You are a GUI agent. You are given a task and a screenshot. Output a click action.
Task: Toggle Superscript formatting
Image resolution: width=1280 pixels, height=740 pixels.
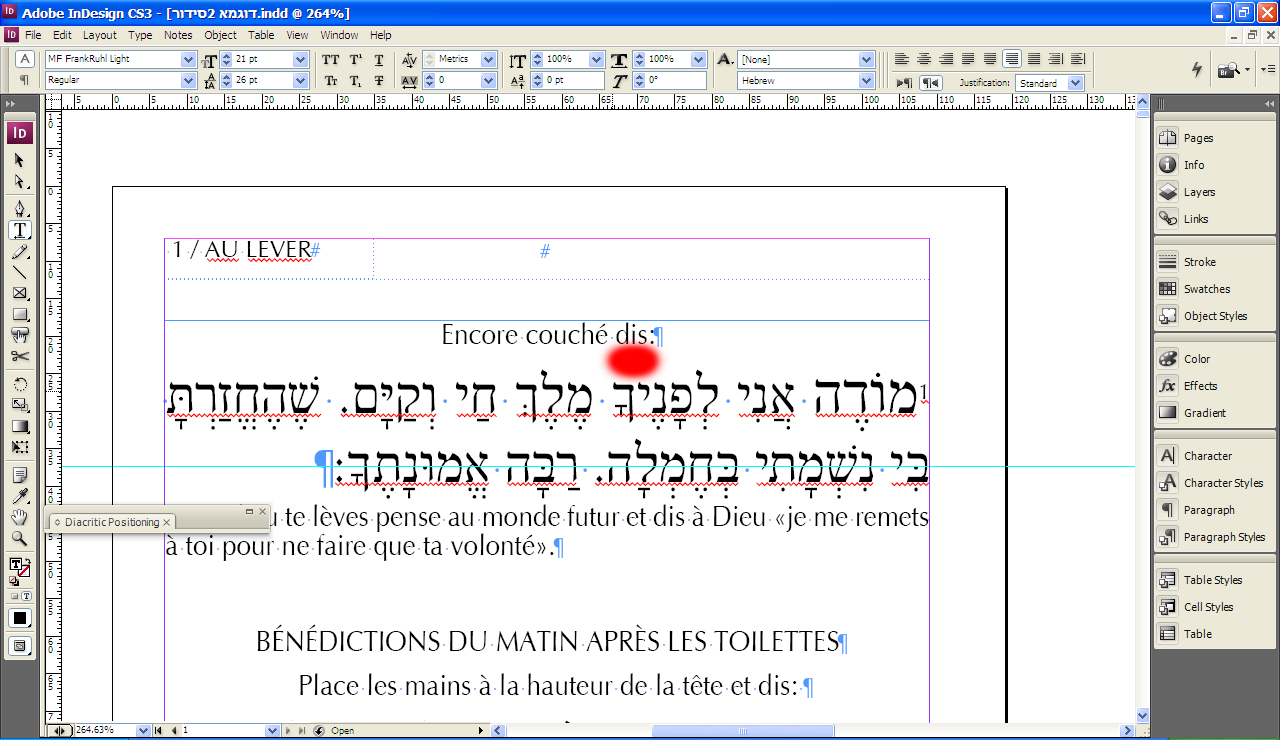pyautogui.click(x=355, y=60)
